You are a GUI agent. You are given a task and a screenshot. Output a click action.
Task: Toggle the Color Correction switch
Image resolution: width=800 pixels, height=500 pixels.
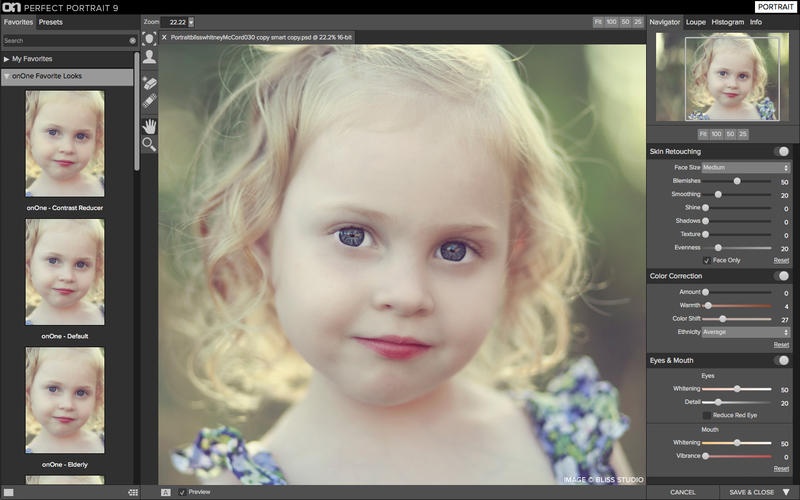[x=781, y=276]
